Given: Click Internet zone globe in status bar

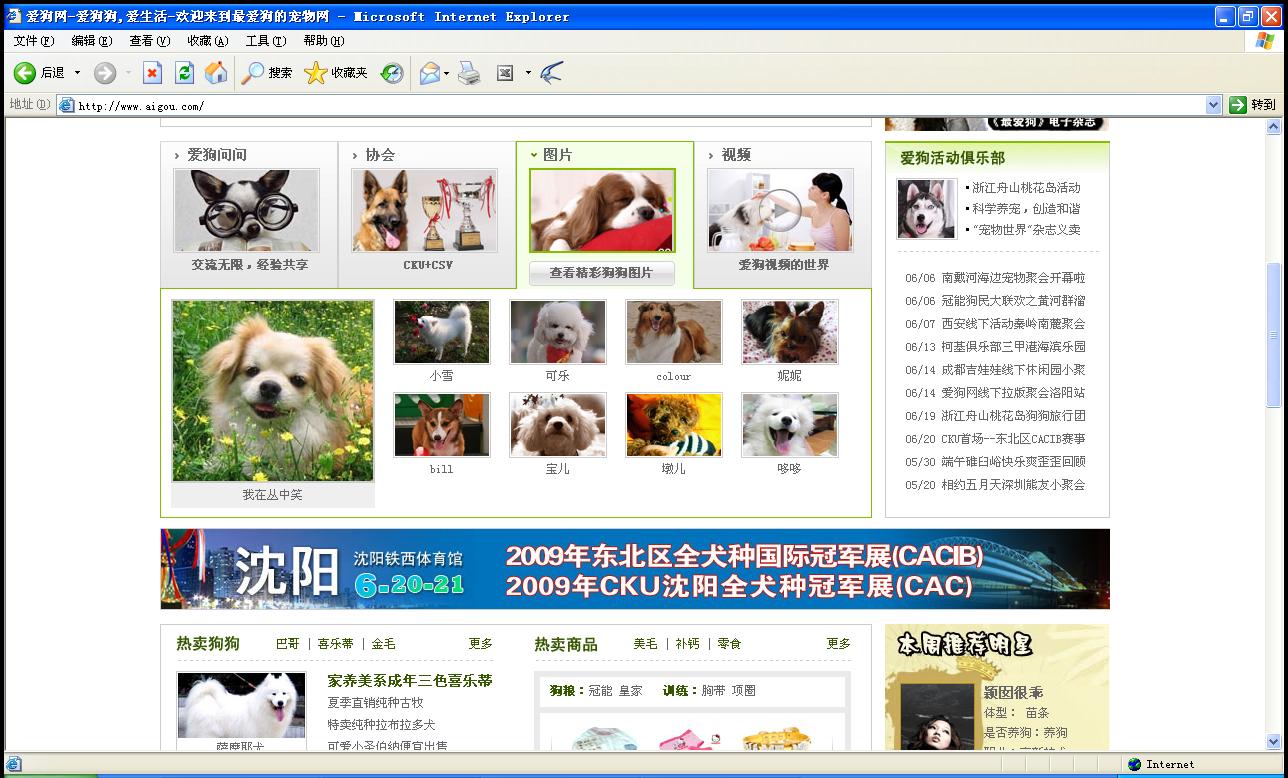Looking at the screenshot, I should pyautogui.click(x=1134, y=764).
